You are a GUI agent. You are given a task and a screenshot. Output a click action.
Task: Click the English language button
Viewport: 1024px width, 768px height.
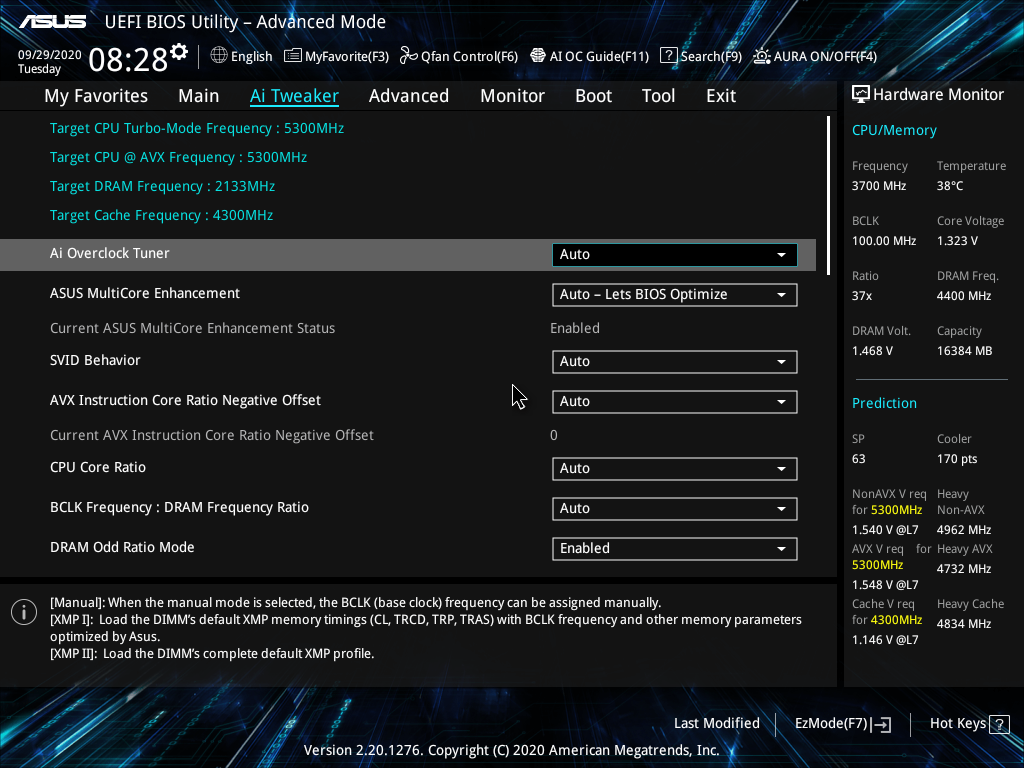tap(251, 57)
